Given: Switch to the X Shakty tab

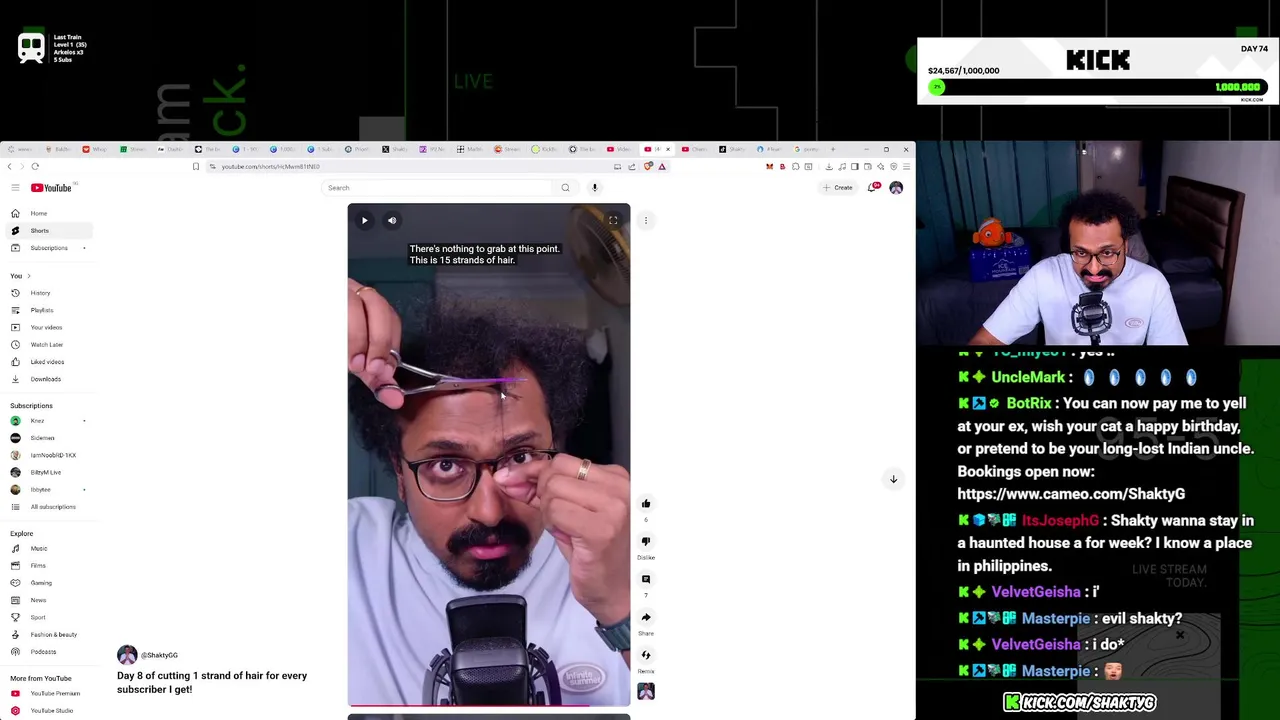Looking at the screenshot, I should pos(395,149).
